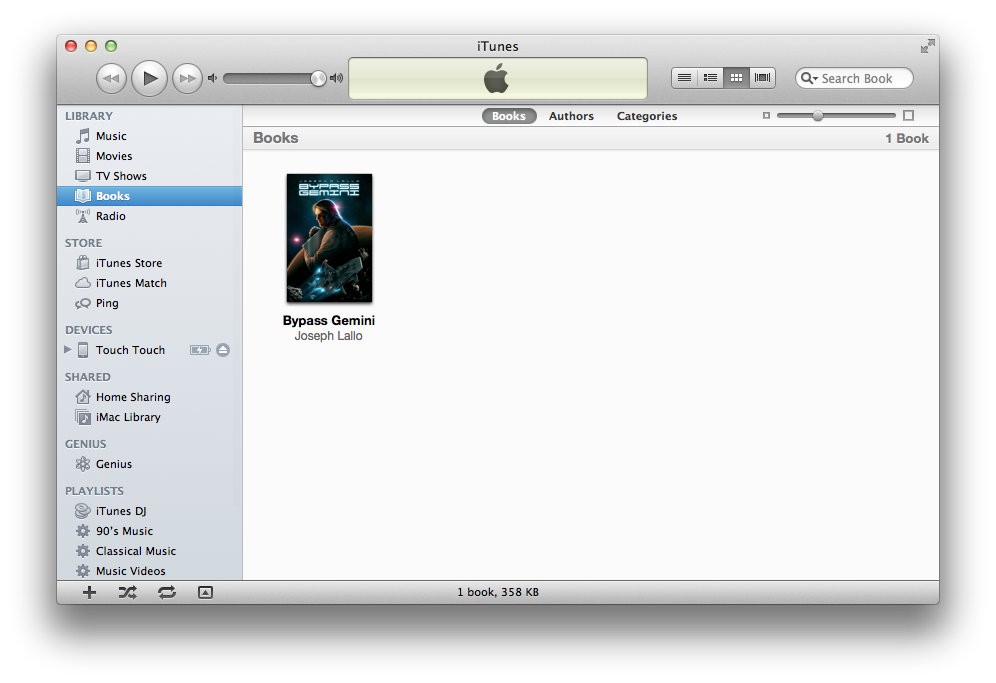Click the speaker mute icon

212,78
